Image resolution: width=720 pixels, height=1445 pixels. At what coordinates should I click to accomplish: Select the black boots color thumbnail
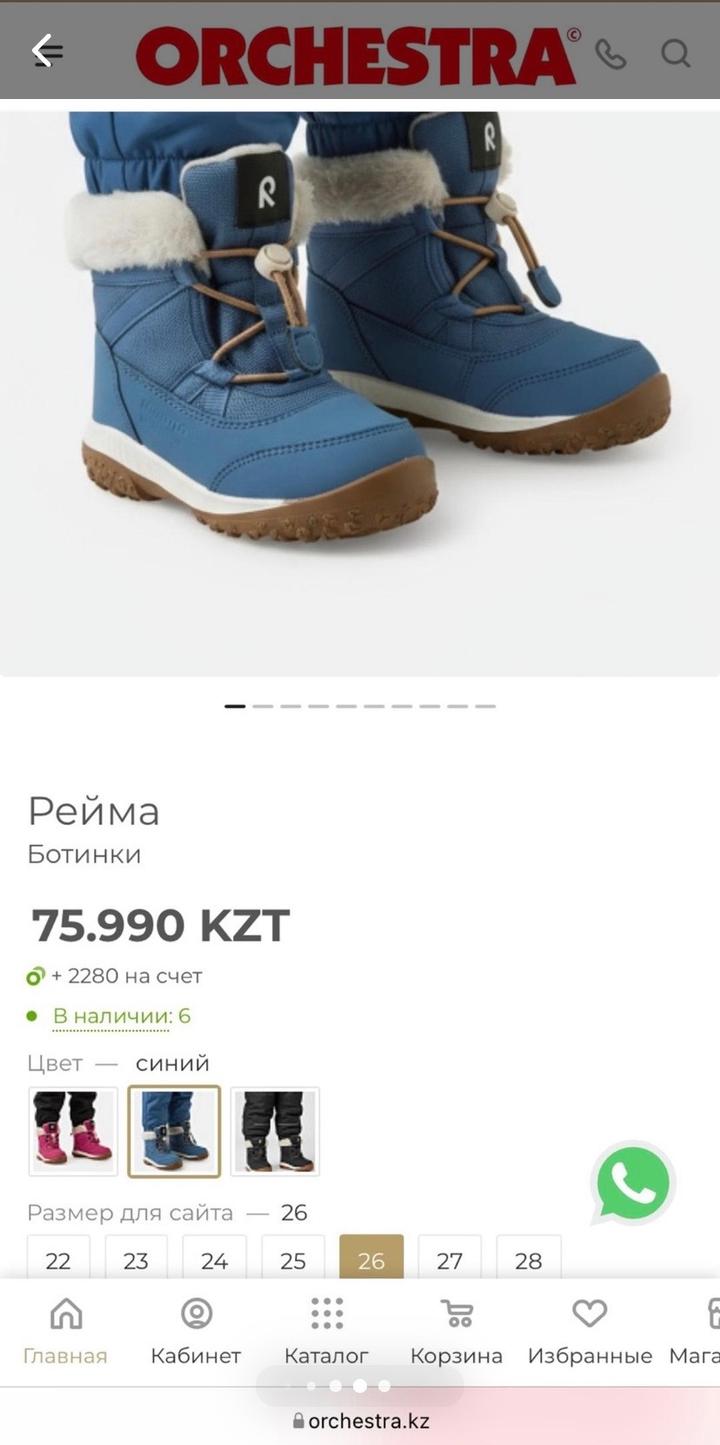(275, 1131)
